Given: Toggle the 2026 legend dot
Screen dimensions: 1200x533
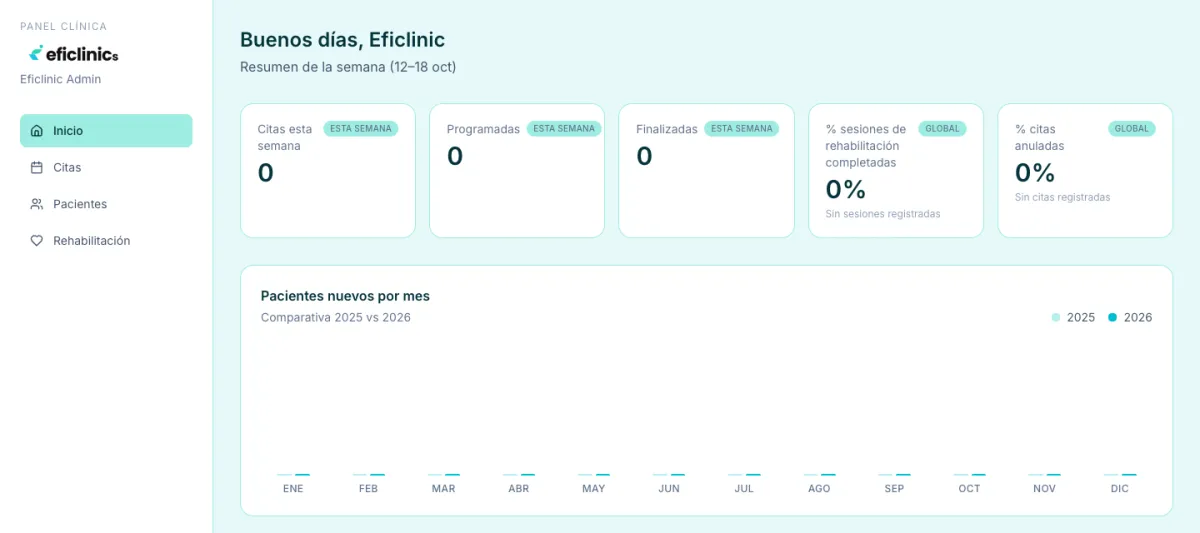Looking at the screenshot, I should tap(1113, 317).
